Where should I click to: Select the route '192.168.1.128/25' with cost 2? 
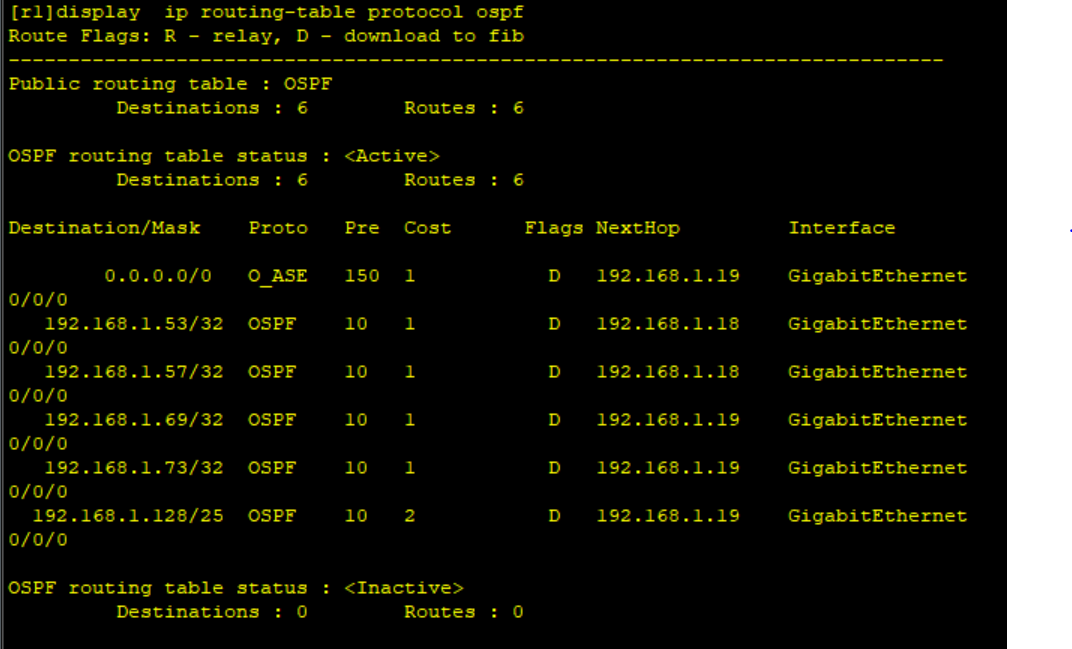tap(130, 515)
